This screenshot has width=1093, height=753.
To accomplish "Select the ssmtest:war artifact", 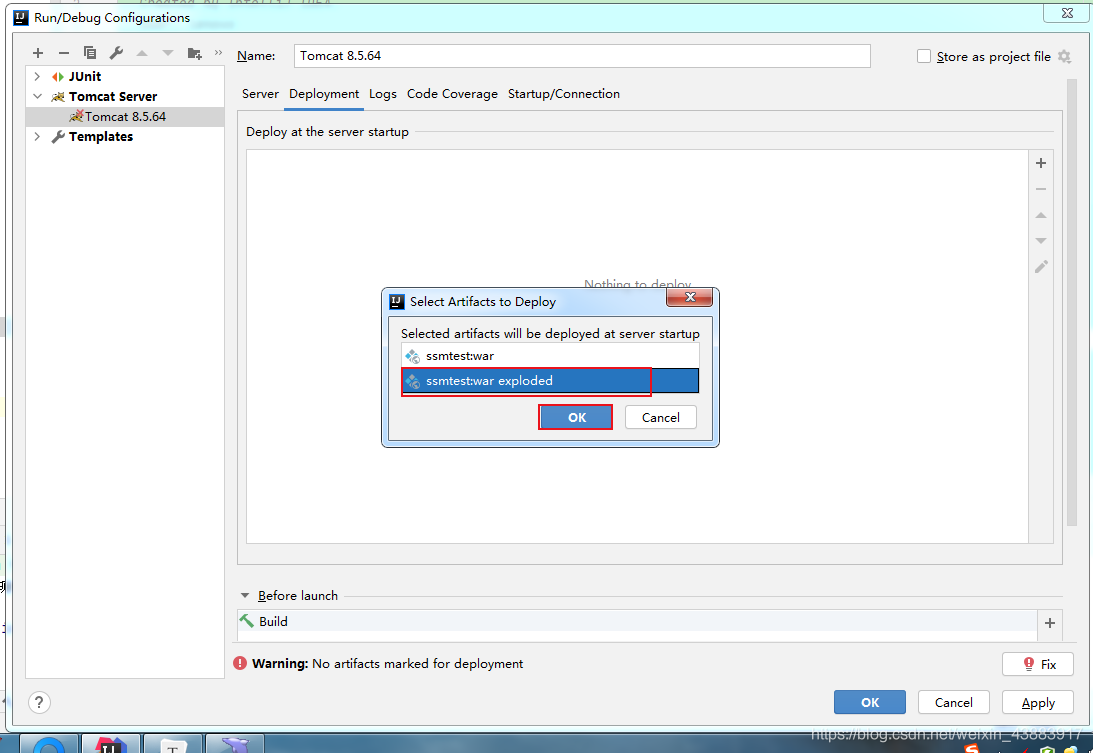I will coord(550,356).
